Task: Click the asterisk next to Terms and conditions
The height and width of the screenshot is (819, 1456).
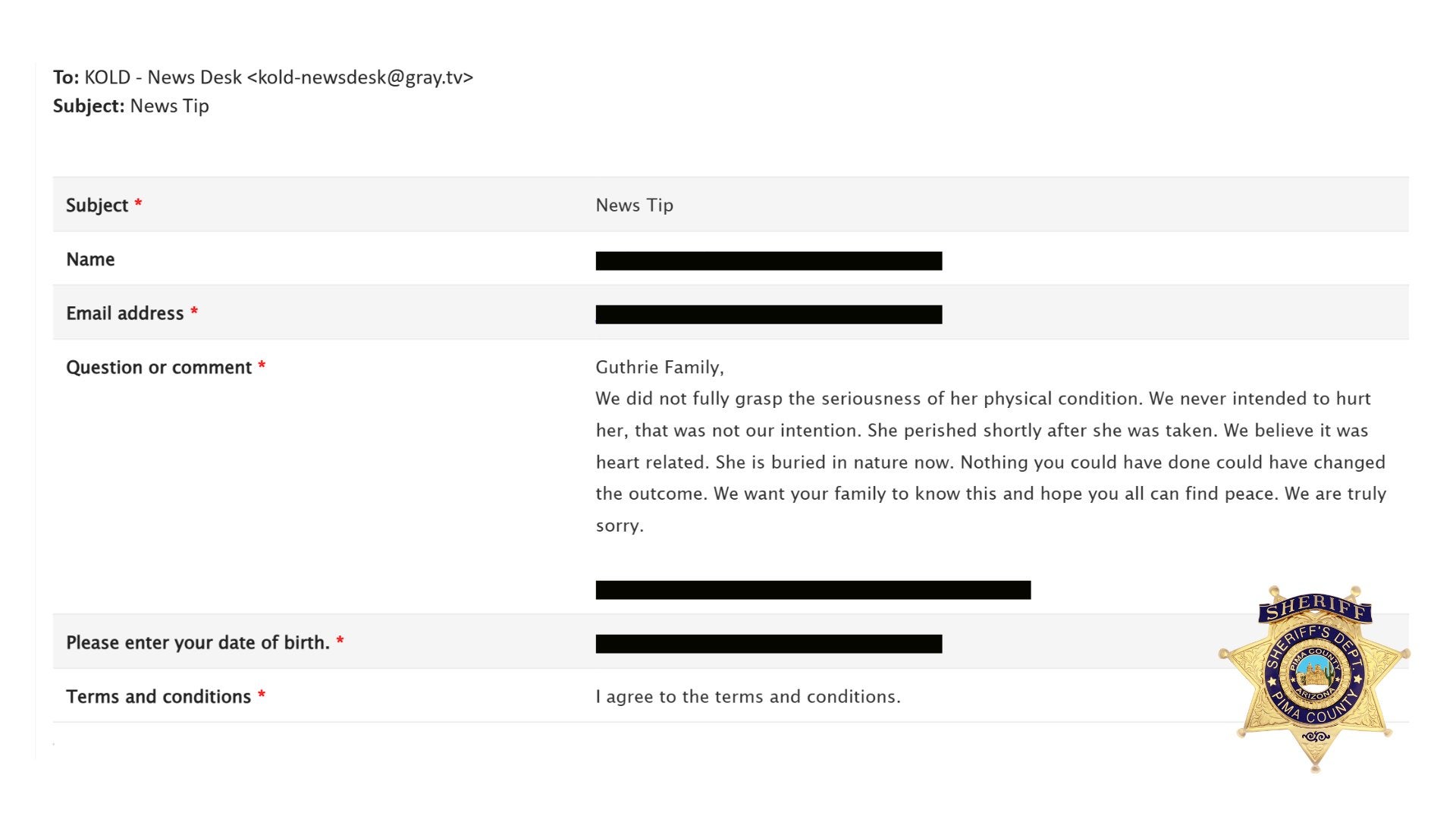Action: tap(261, 695)
